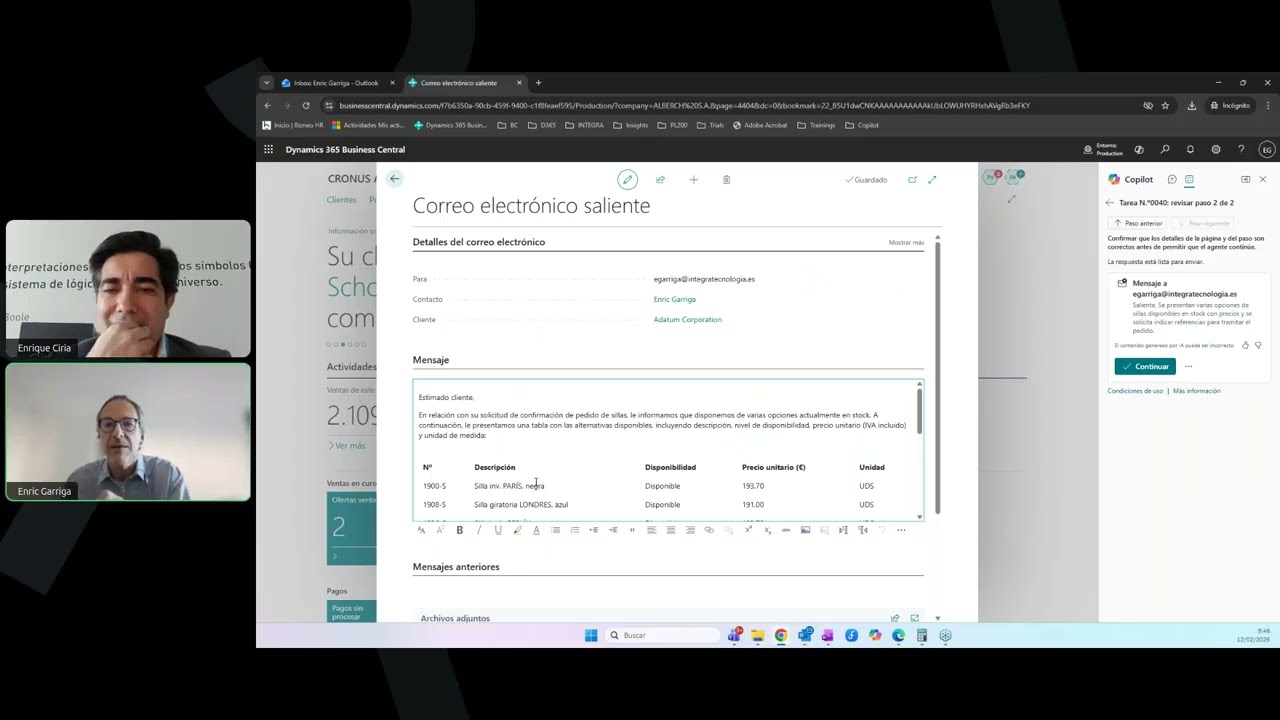This screenshot has width=1280, height=720.
Task: Open the EG user account avatar
Action: coord(1267,150)
